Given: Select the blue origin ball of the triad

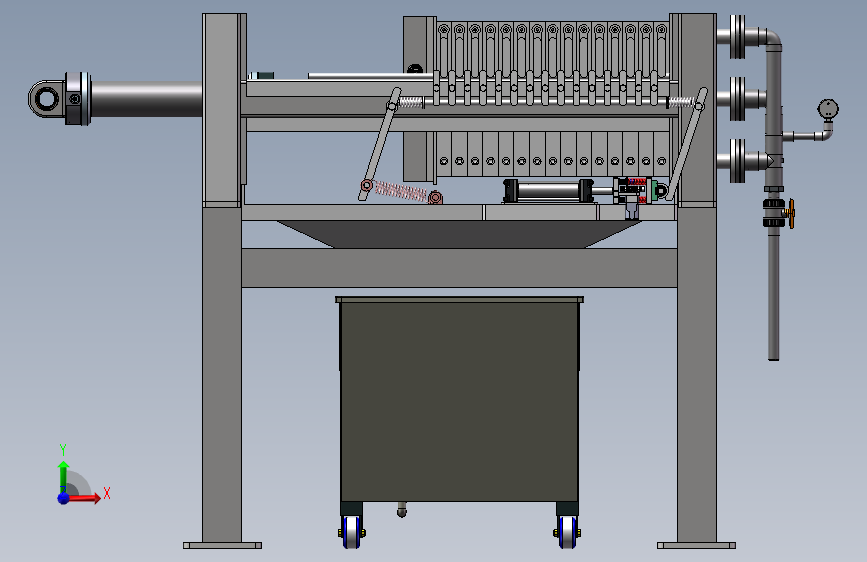Looking at the screenshot, I should (x=63, y=498).
